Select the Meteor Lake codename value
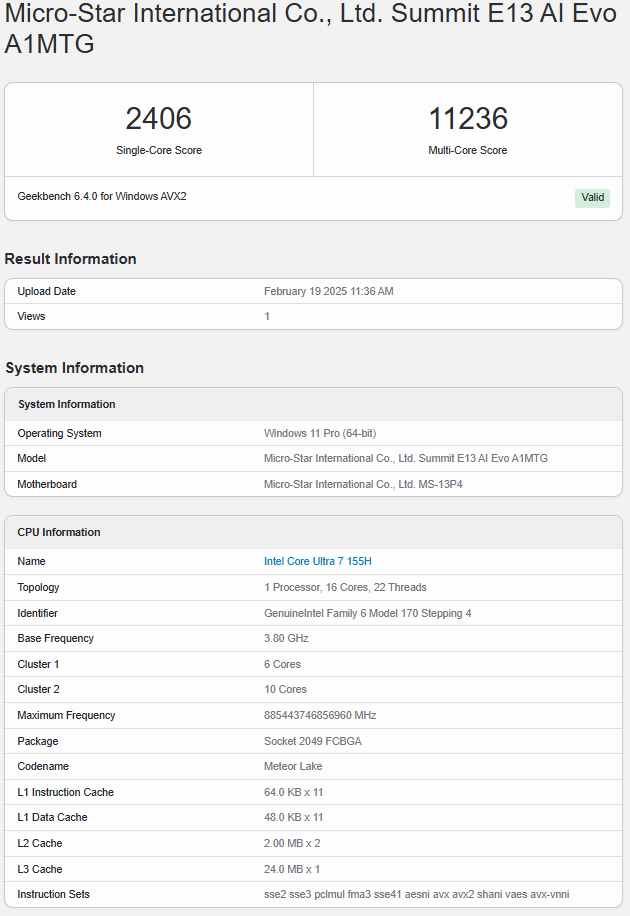The height and width of the screenshot is (916, 630). (293, 766)
